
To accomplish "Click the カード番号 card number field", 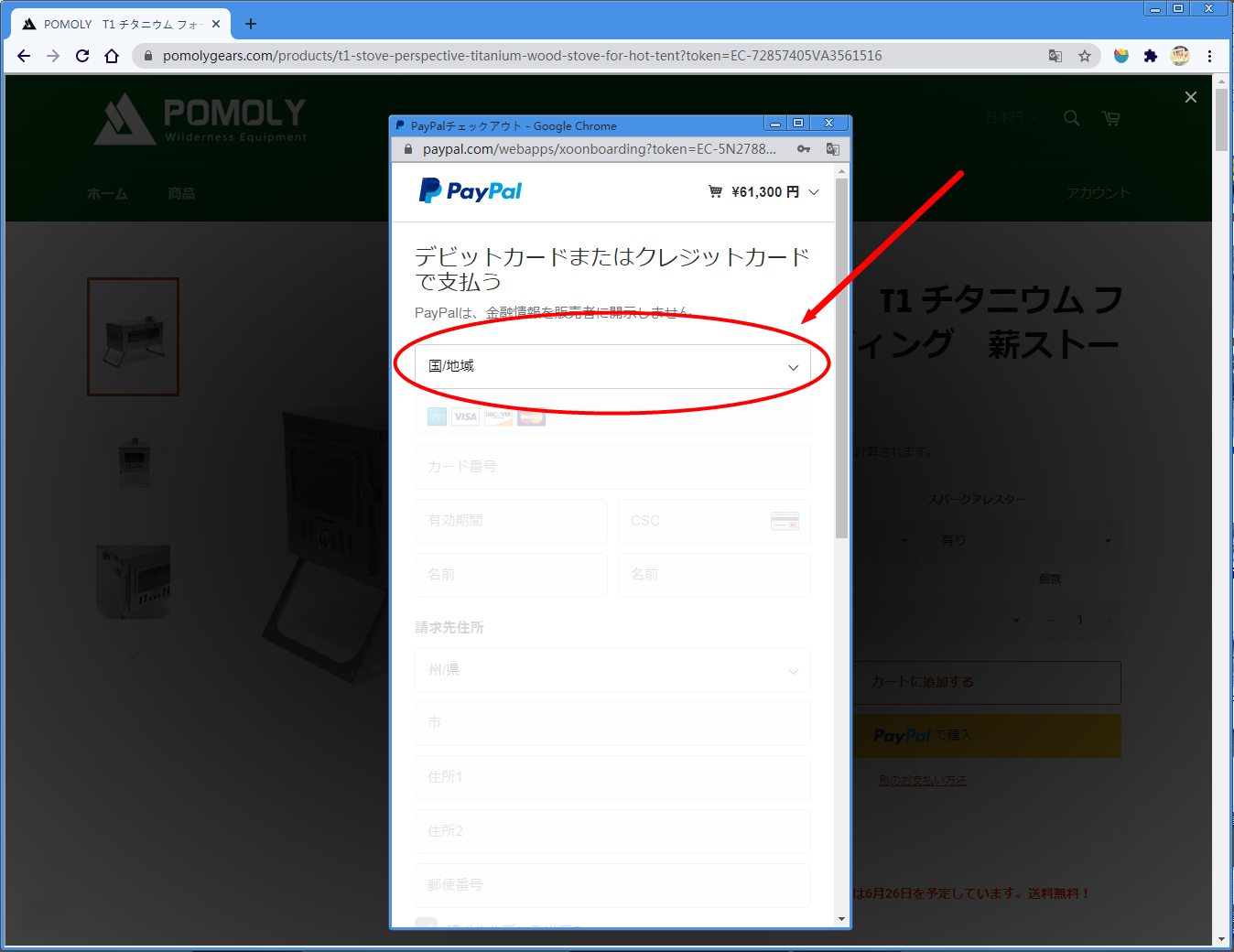I will [x=612, y=467].
